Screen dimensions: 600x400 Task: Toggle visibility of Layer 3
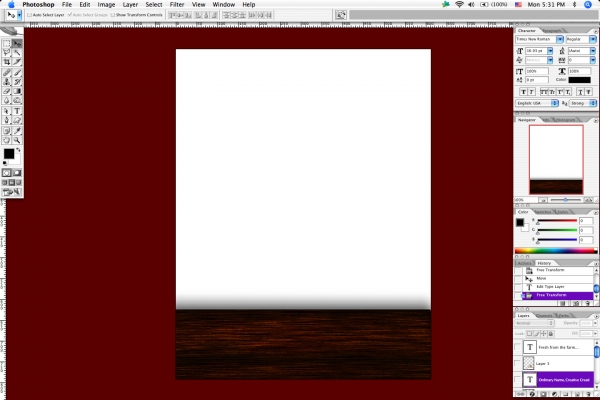coord(518,363)
